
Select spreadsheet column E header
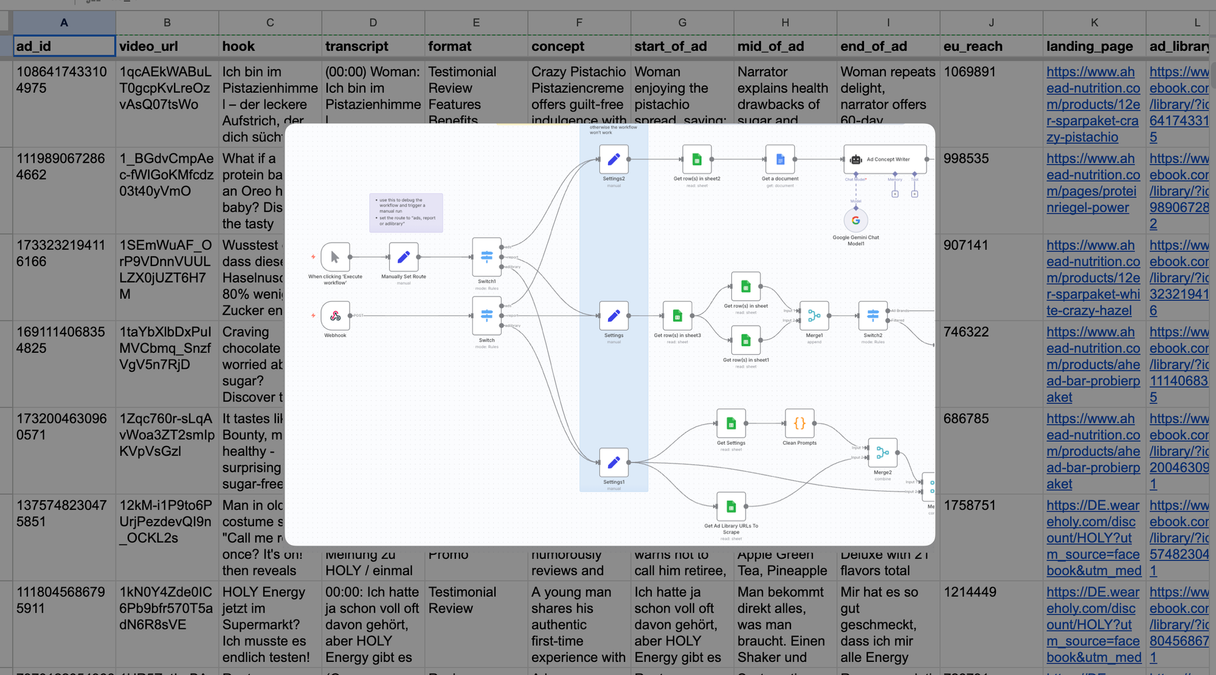[476, 22]
